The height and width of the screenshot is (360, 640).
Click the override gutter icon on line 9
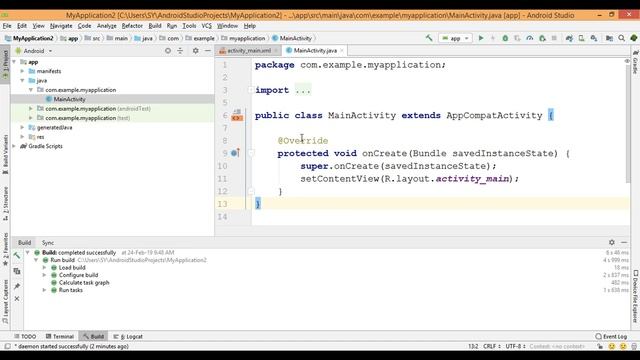(x=235, y=153)
